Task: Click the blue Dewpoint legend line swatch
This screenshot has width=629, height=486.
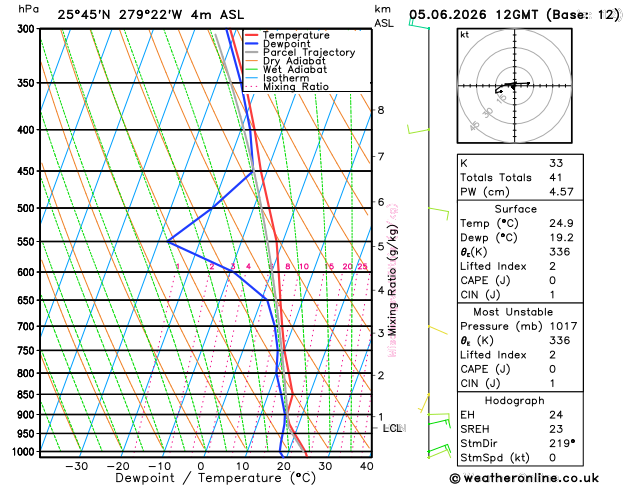Action: pyautogui.click(x=252, y=44)
